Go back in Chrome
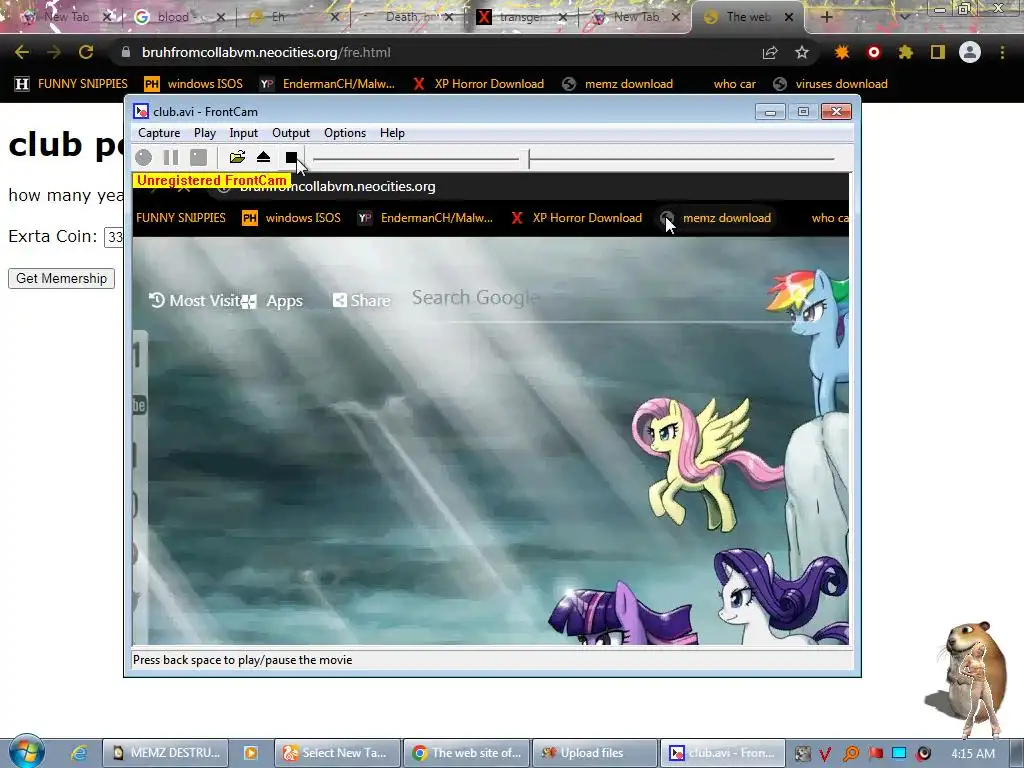1024x768 pixels. pyautogui.click(x=22, y=52)
